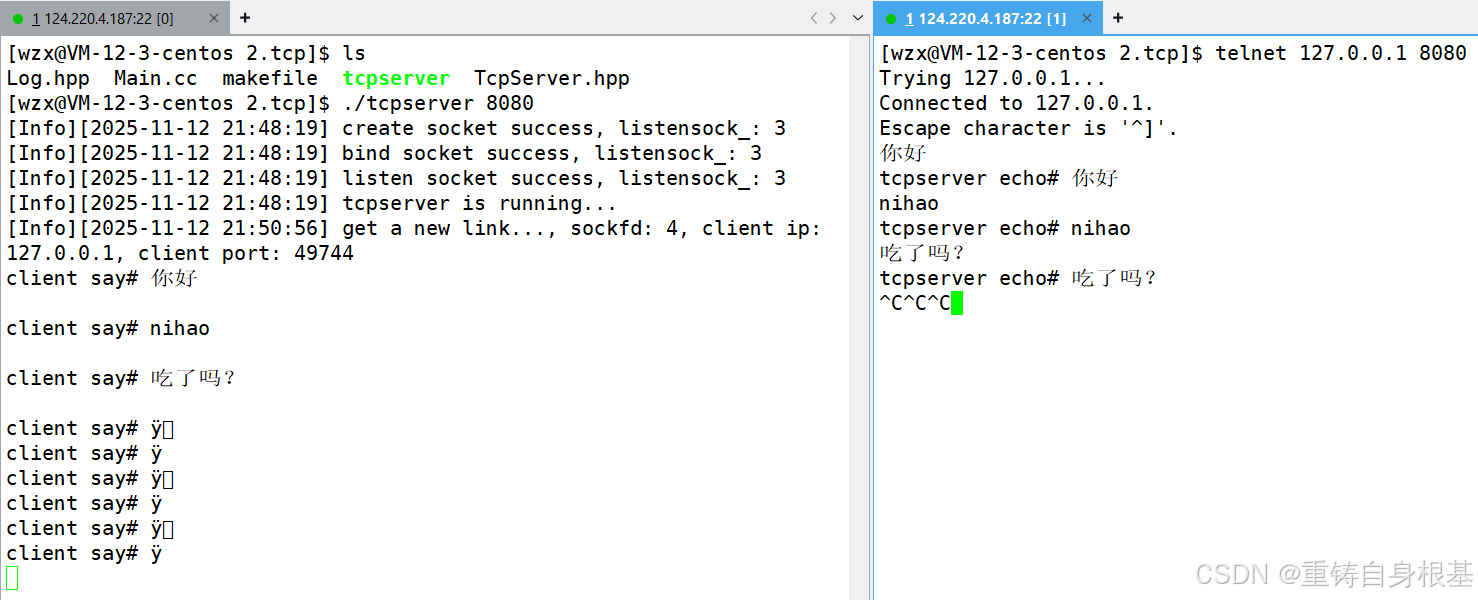Close the session tab labeled [0]
Screen dimensions: 1478x600
tap(214, 18)
